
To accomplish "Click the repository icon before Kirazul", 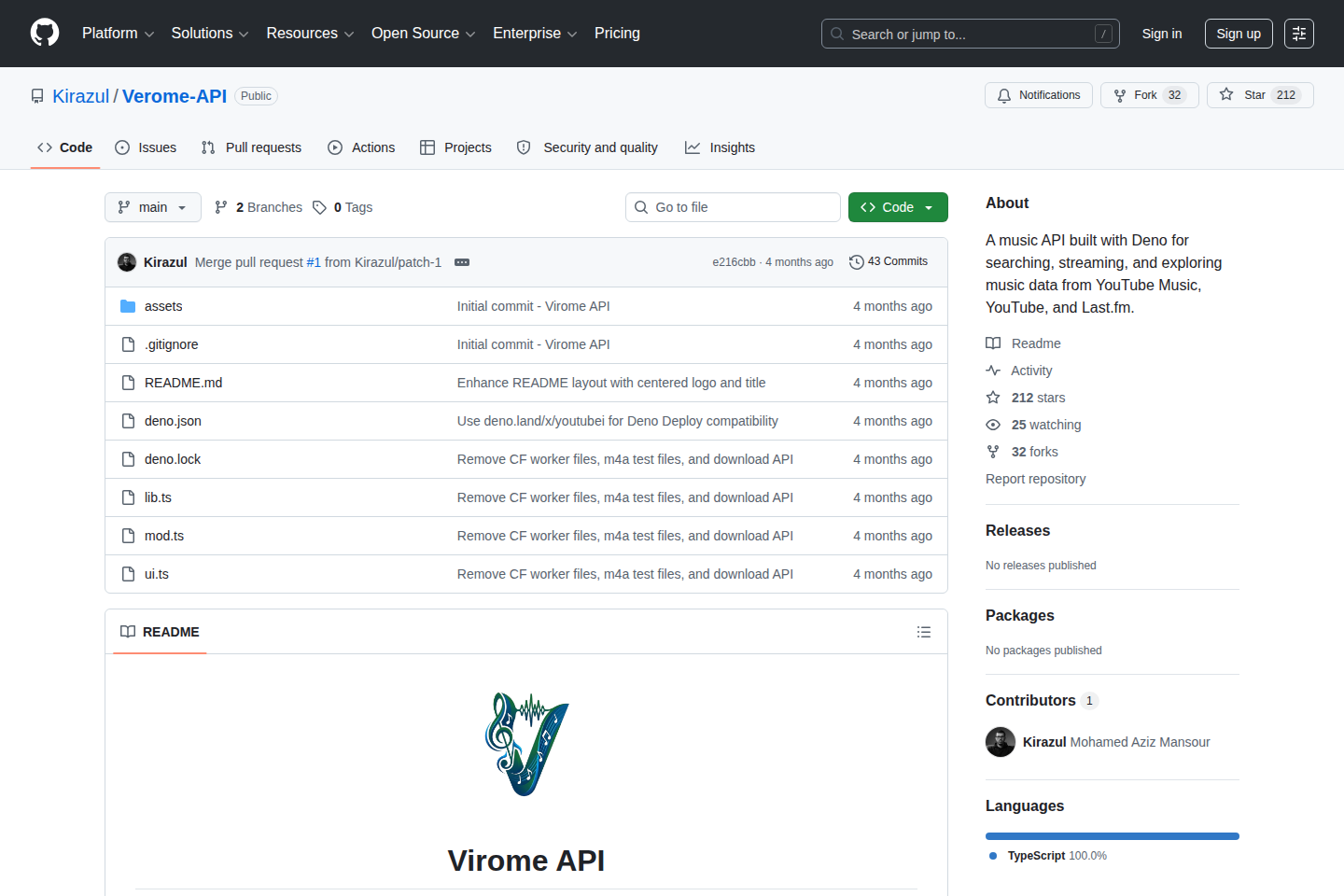I will tap(37, 96).
